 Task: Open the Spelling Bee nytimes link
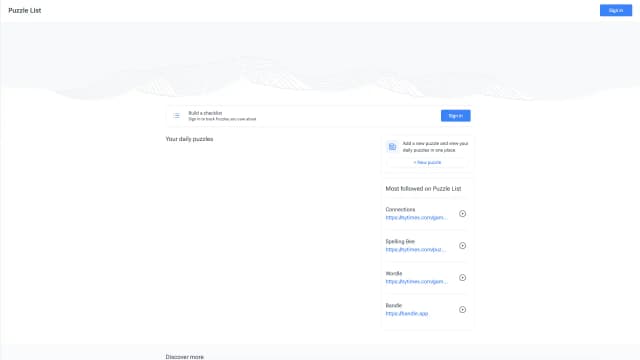416,249
